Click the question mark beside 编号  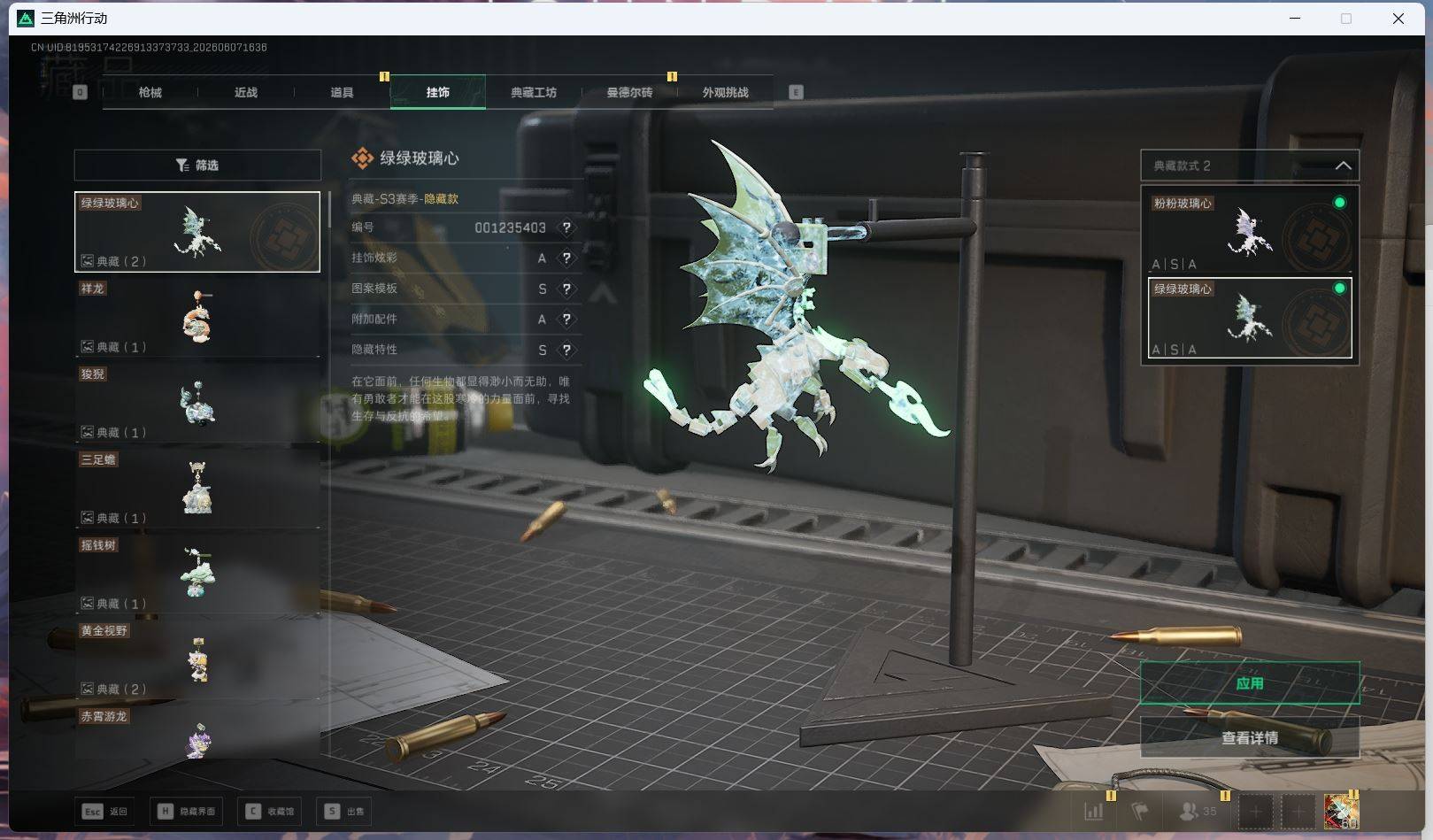coord(566,227)
